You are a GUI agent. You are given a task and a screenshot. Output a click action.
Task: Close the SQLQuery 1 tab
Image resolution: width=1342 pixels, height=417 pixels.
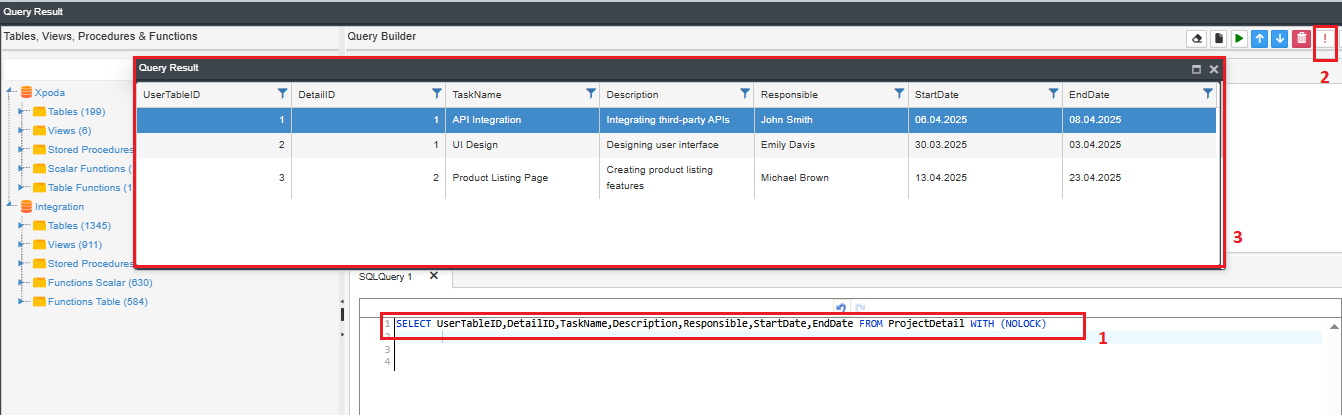(434, 276)
